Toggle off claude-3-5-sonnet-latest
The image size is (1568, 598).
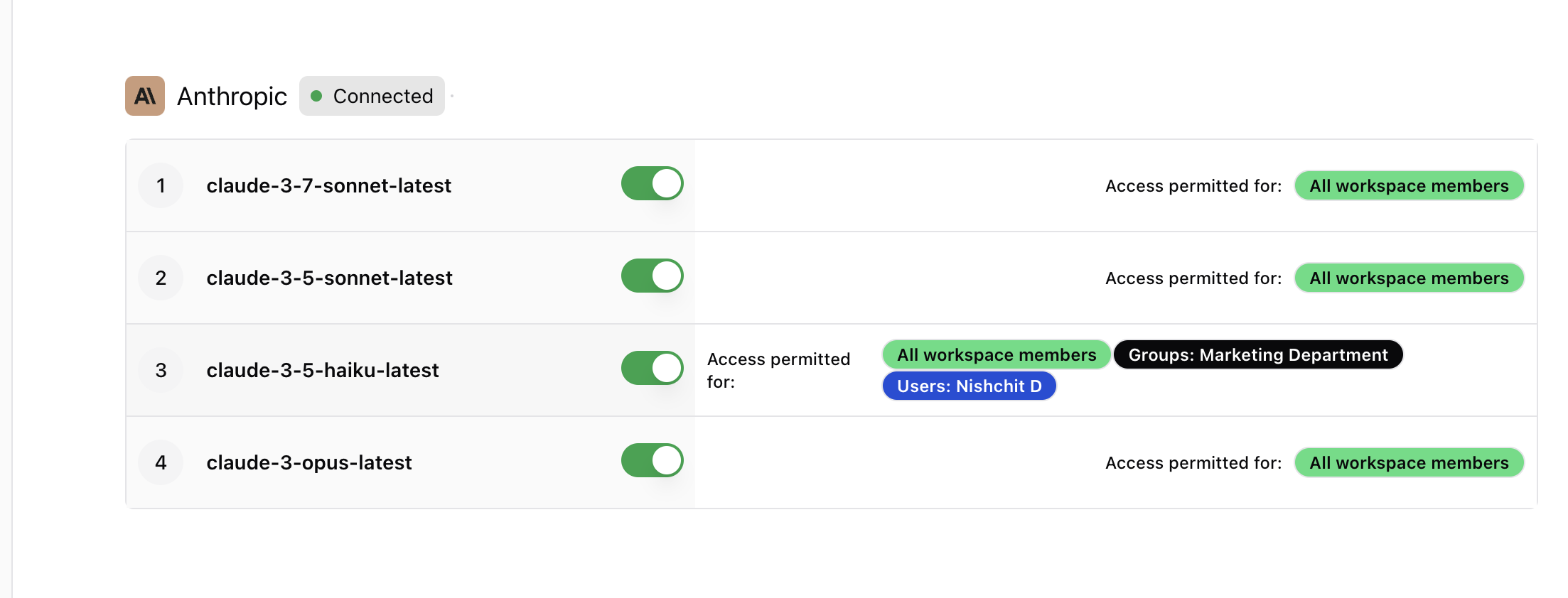pyautogui.click(x=651, y=276)
